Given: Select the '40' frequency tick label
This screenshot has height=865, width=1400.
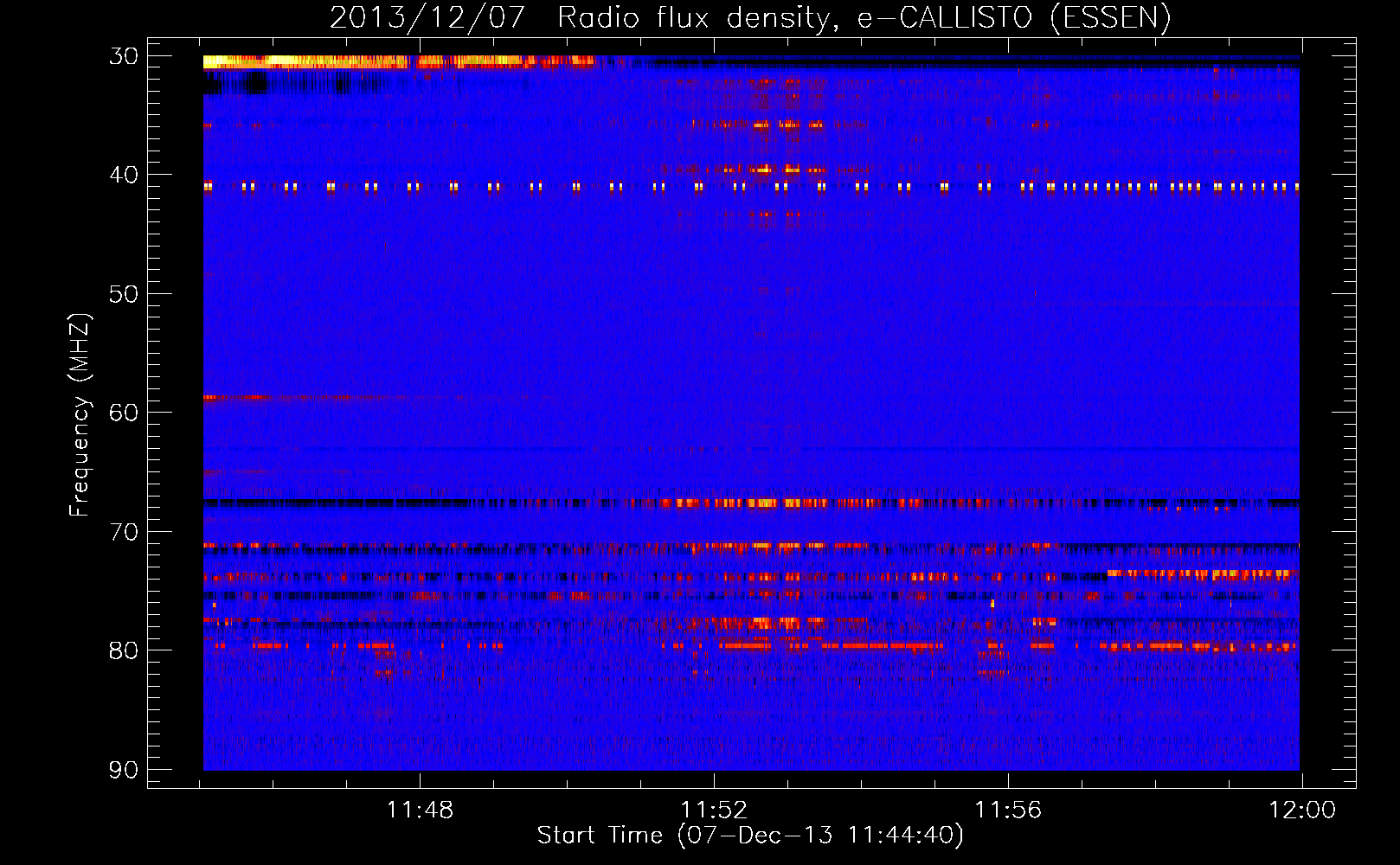Looking at the screenshot, I should (x=124, y=175).
